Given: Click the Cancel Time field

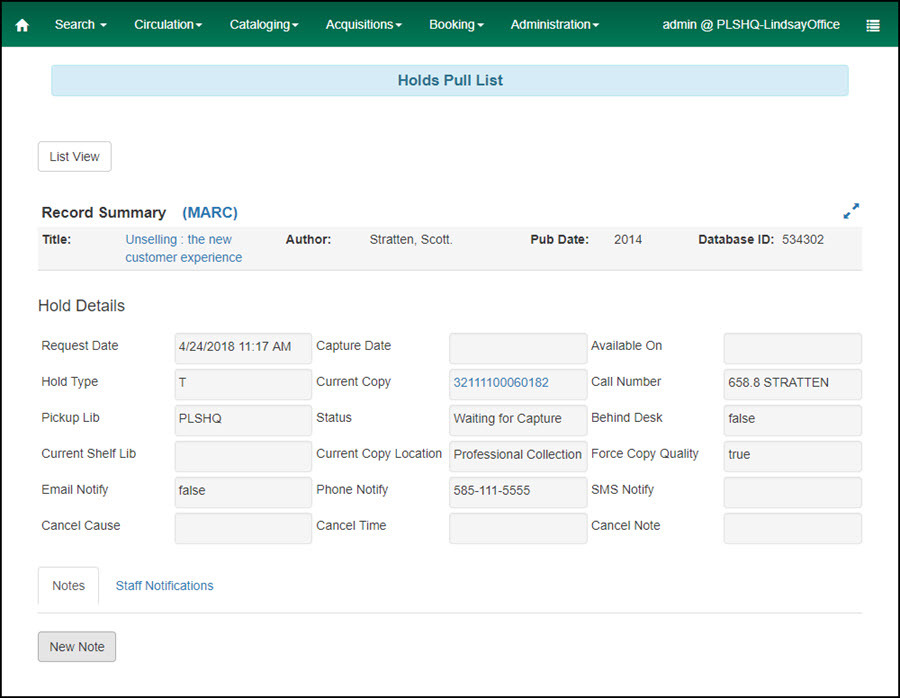Looking at the screenshot, I should coord(518,528).
